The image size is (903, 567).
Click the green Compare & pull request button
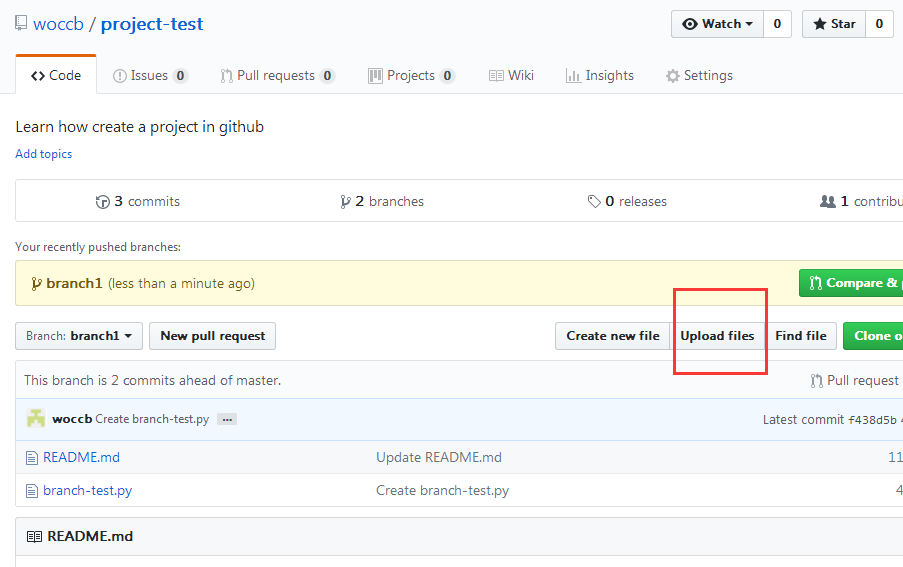tap(851, 283)
